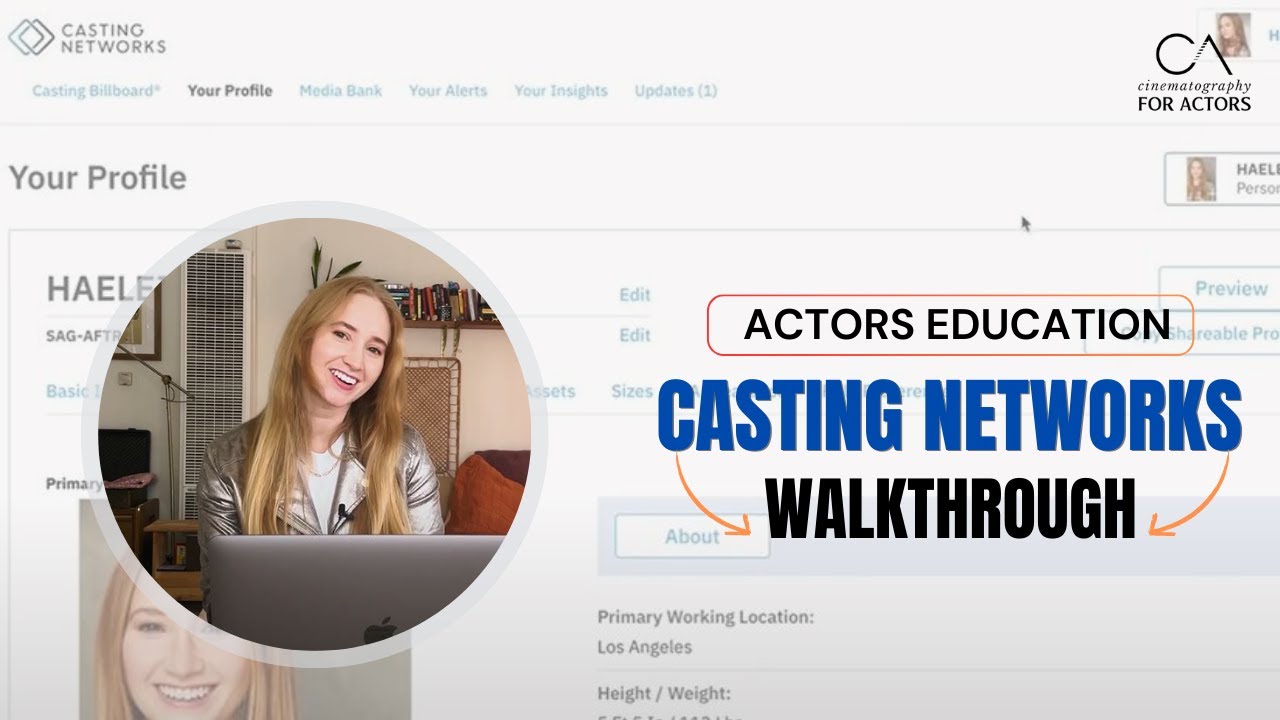This screenshot has height=720, width=1280.
Task: Go to the Media Bank tab
Action: pyautogui.click(x=341, y=91)
